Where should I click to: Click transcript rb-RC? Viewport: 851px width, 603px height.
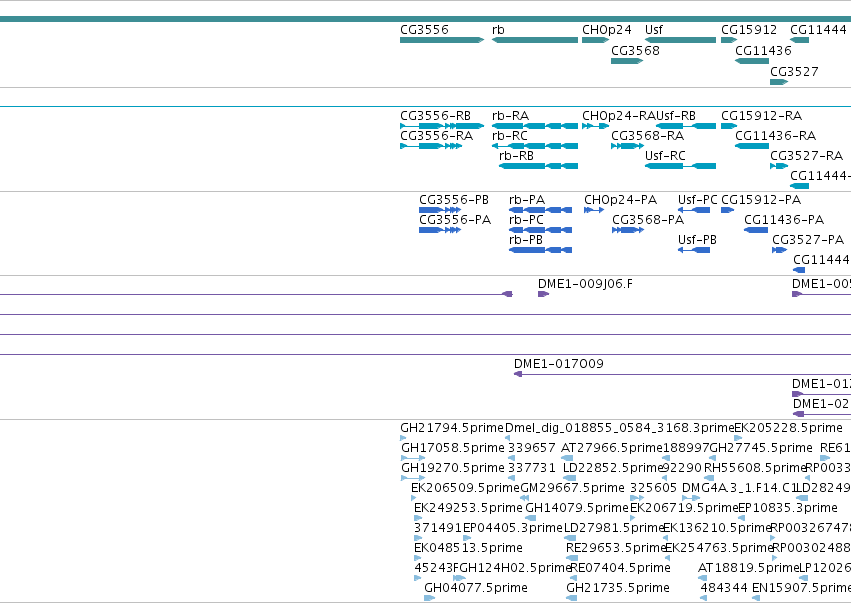[x=535, y=146]
